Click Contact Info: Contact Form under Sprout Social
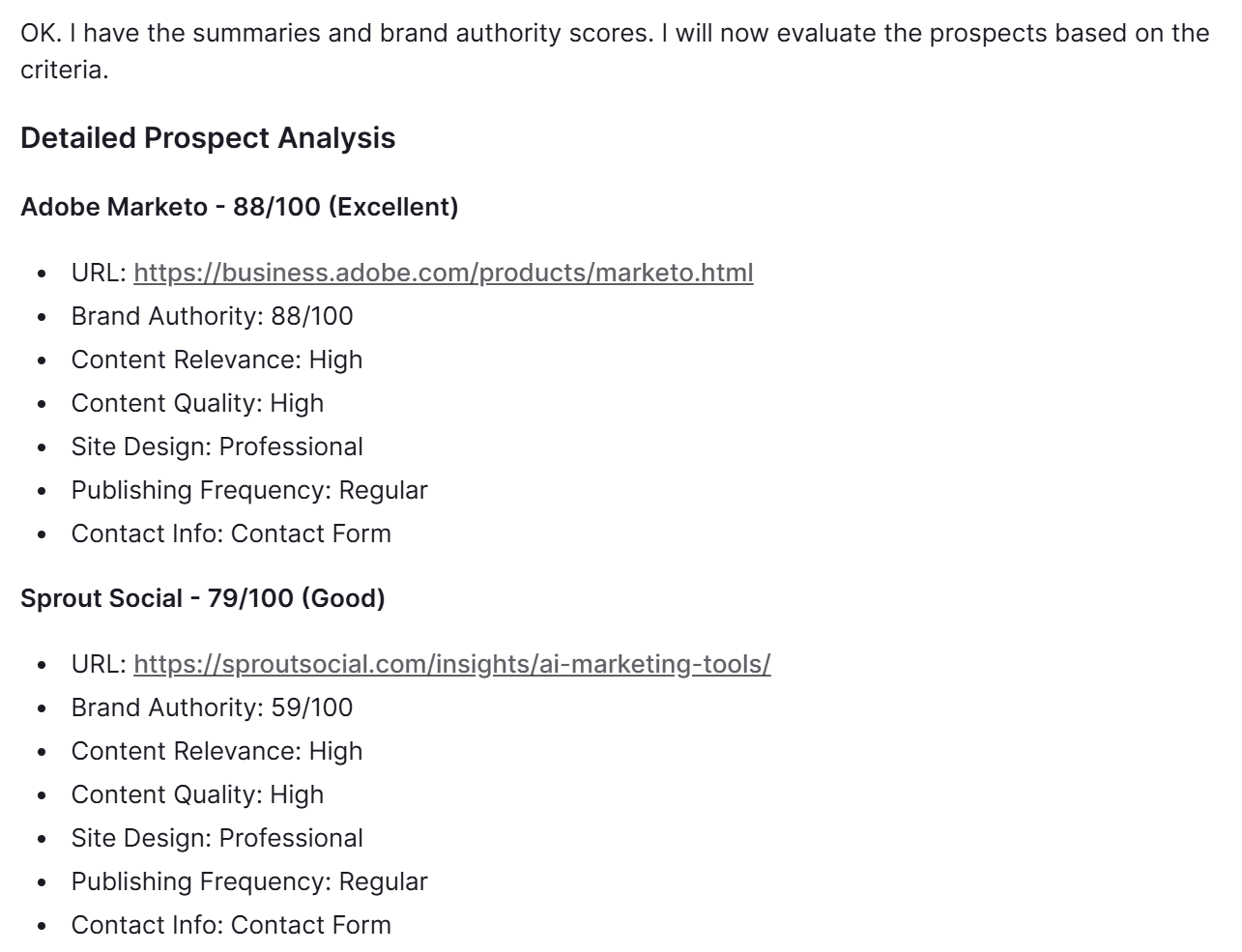Image resolution: width=1242 pixels, height=952 pixels. click(231, 925)
